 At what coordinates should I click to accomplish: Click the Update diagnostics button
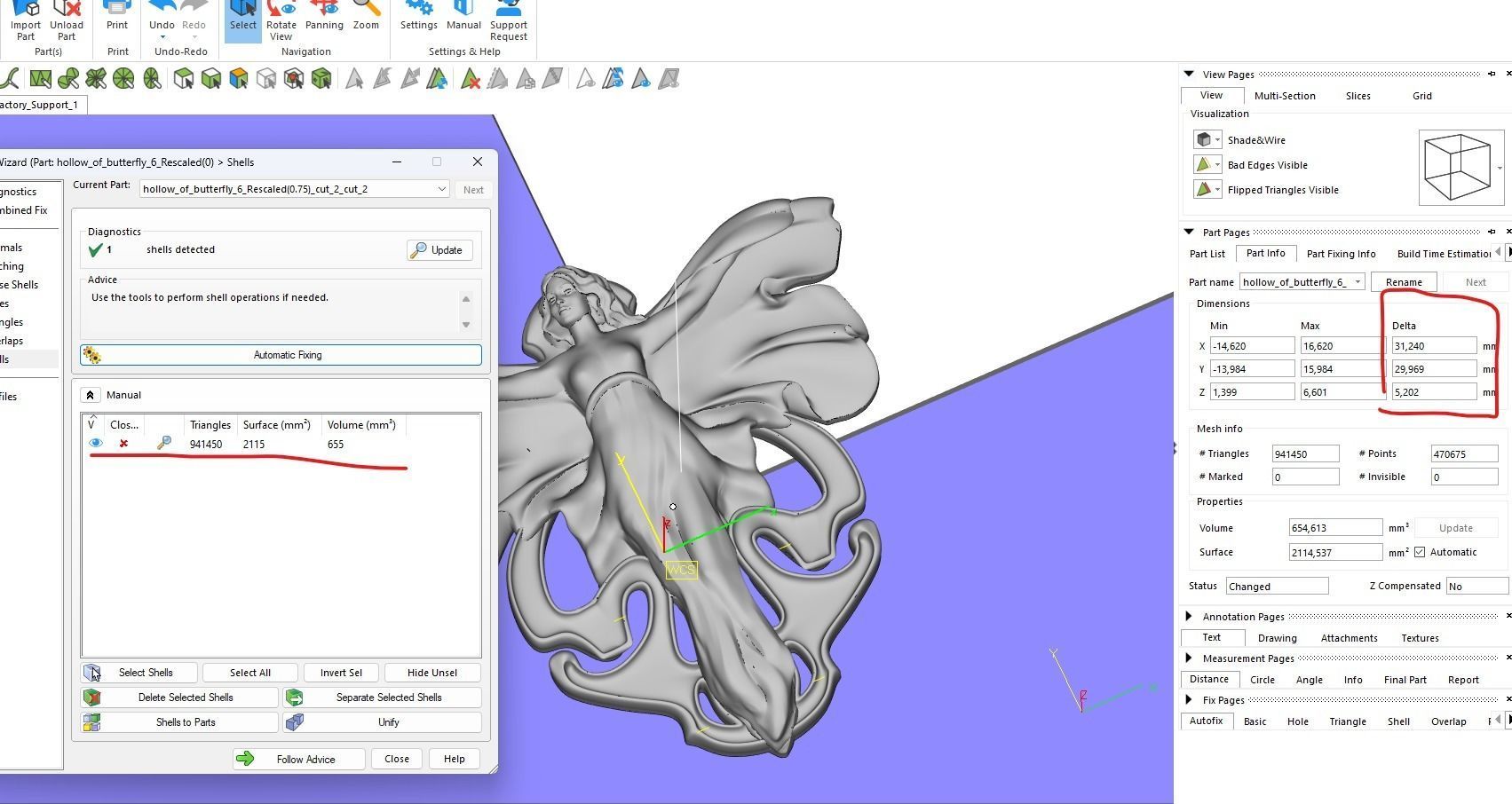[439, 250]
